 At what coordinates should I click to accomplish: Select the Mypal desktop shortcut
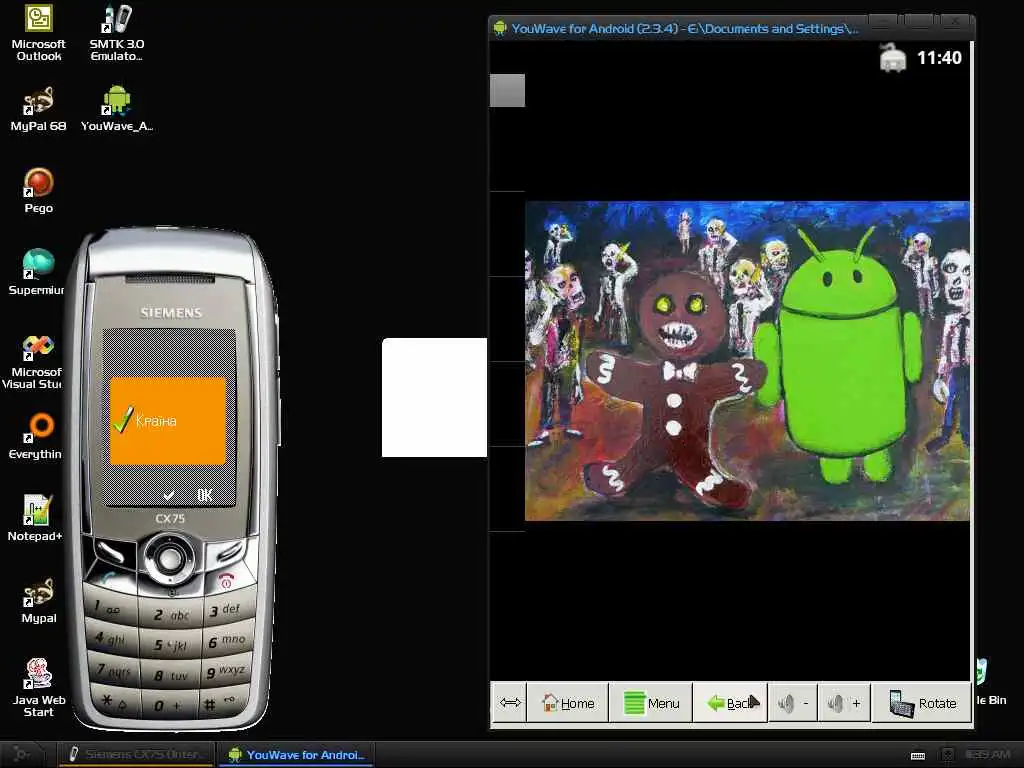pyautogui.click(x=39, y=601)
